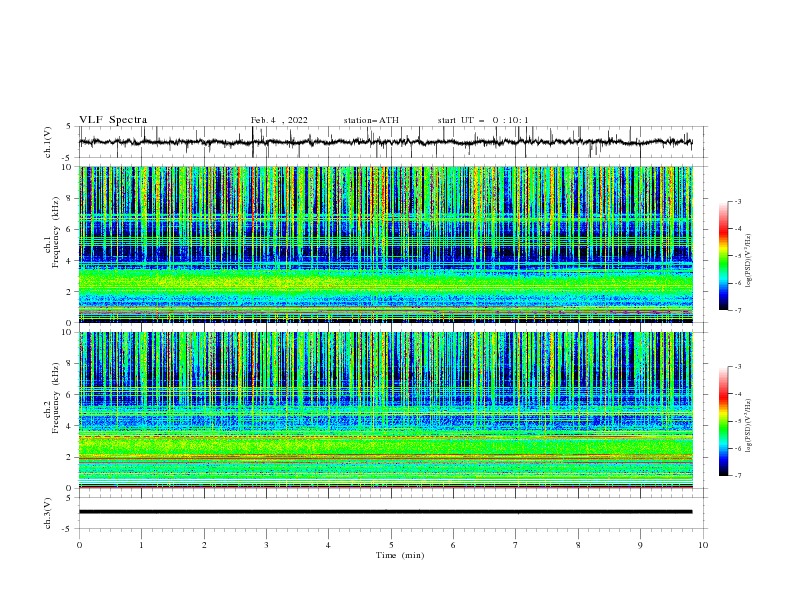Click the "8" kHz tick of ch.1 spectrogram
Screen dimensions: 792x612
pos(70,198)
